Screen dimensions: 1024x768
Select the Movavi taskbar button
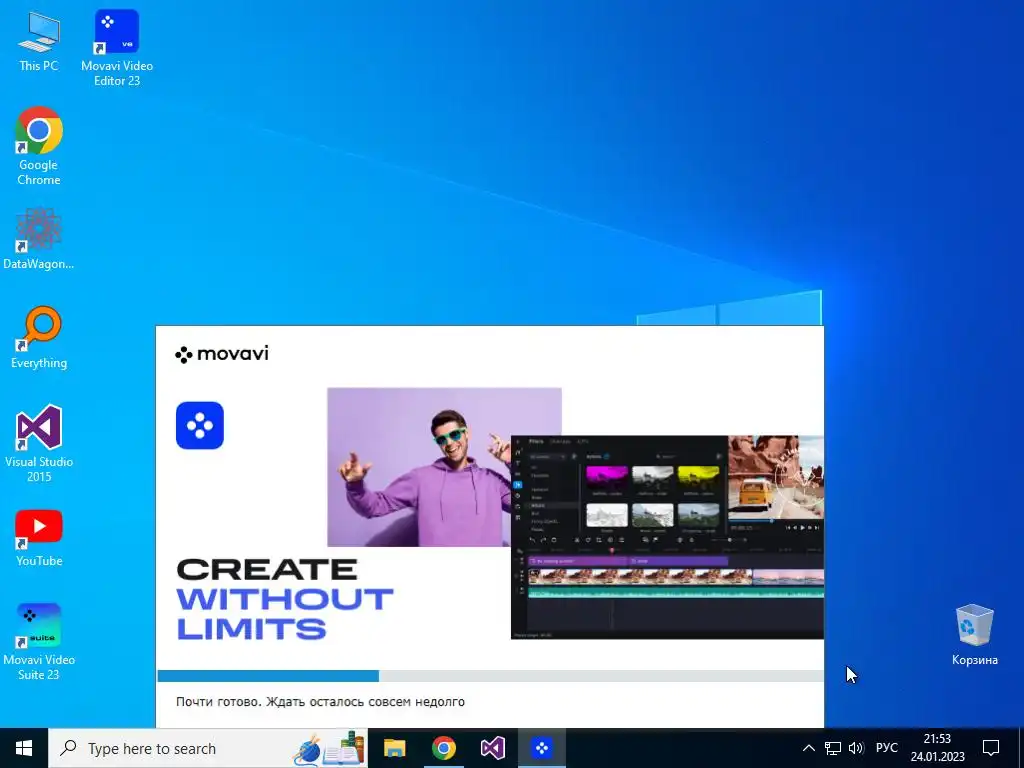coord(541,748)
